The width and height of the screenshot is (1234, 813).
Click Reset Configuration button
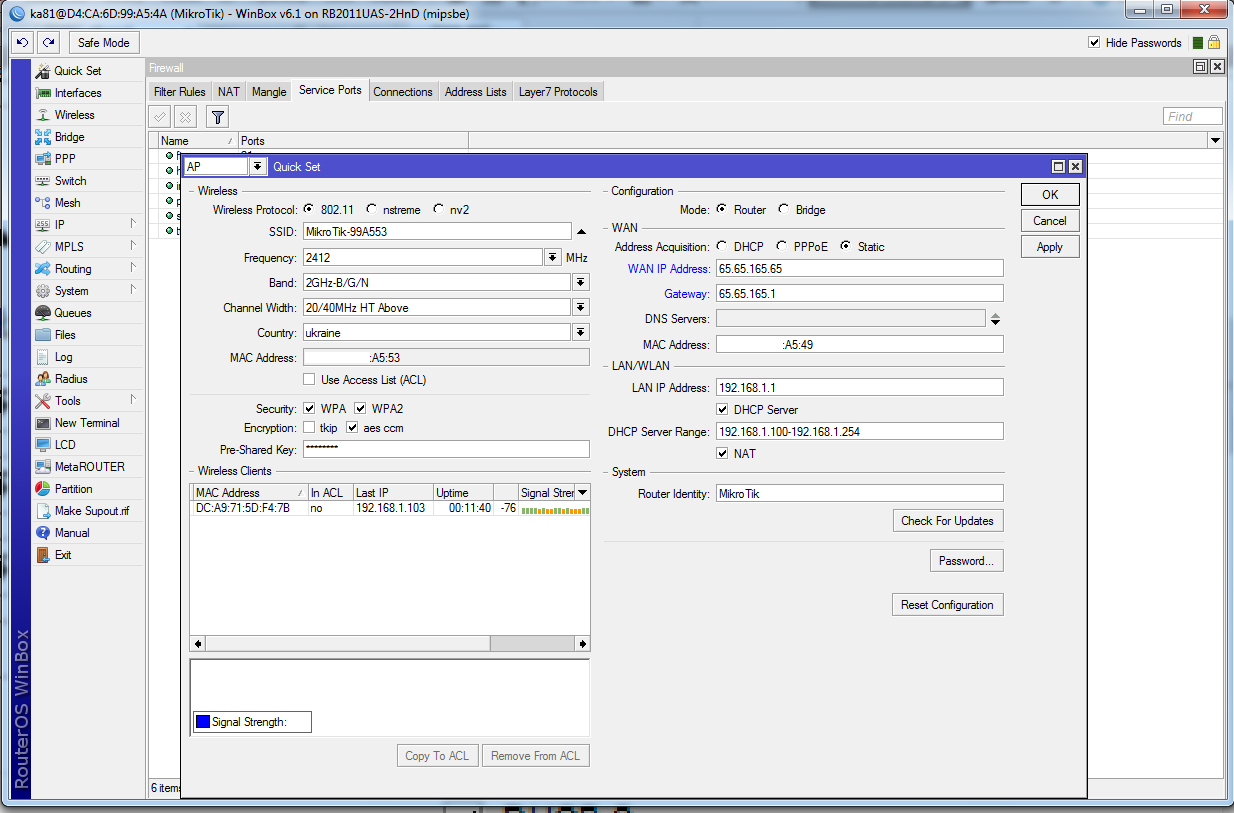[947, 605]
